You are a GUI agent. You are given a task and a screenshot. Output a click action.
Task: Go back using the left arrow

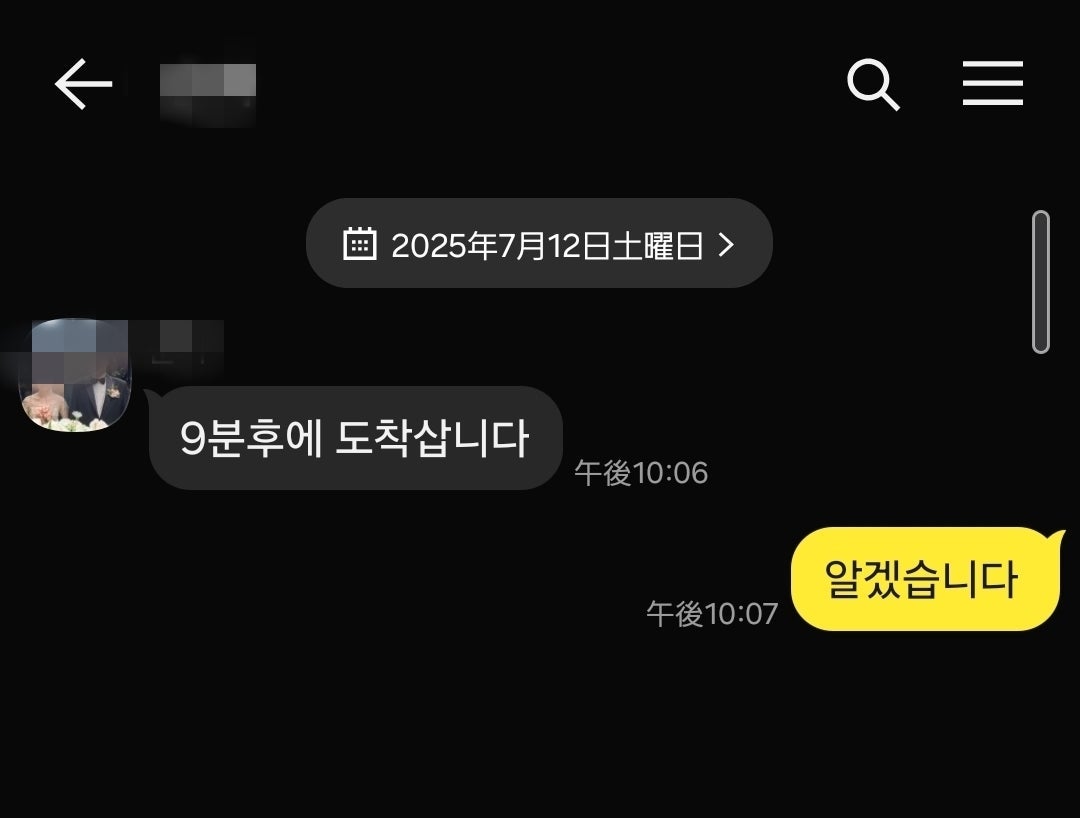point(83,83)
